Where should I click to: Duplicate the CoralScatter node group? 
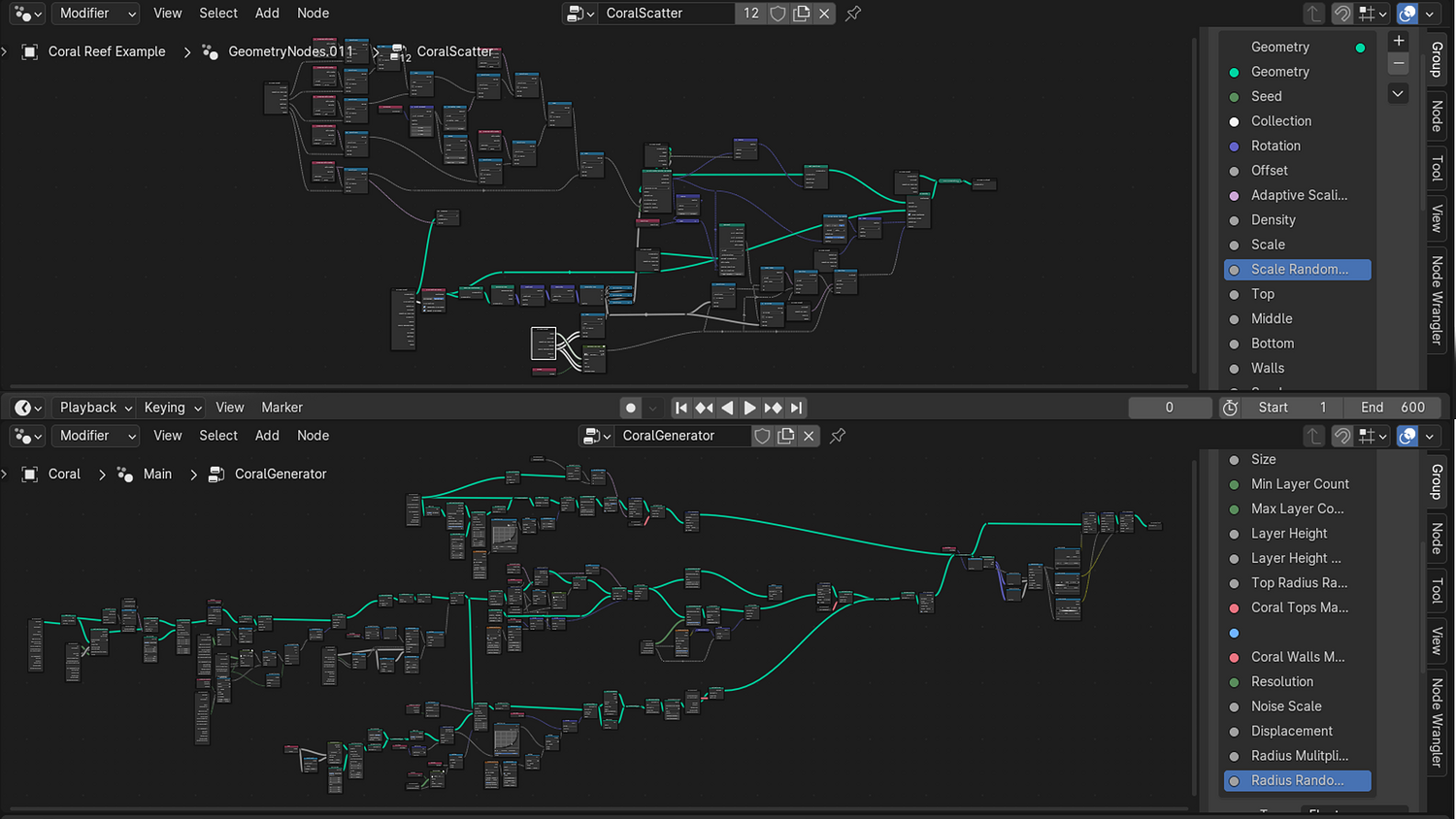[x=802, y=14]
